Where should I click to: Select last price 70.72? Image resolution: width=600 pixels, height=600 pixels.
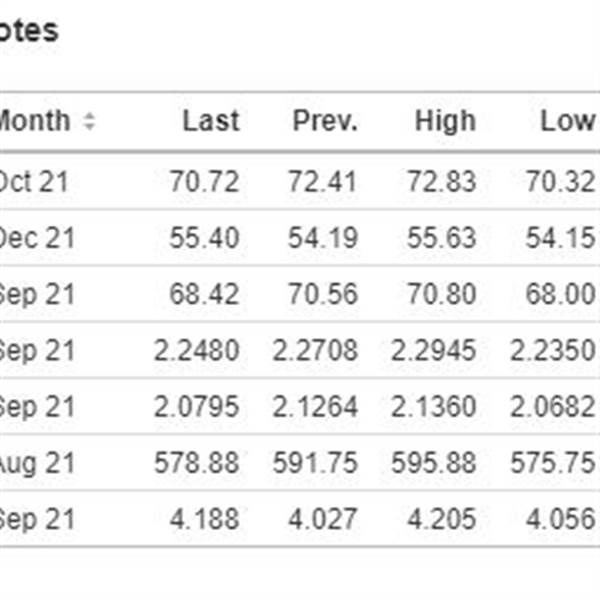point(204,181)
